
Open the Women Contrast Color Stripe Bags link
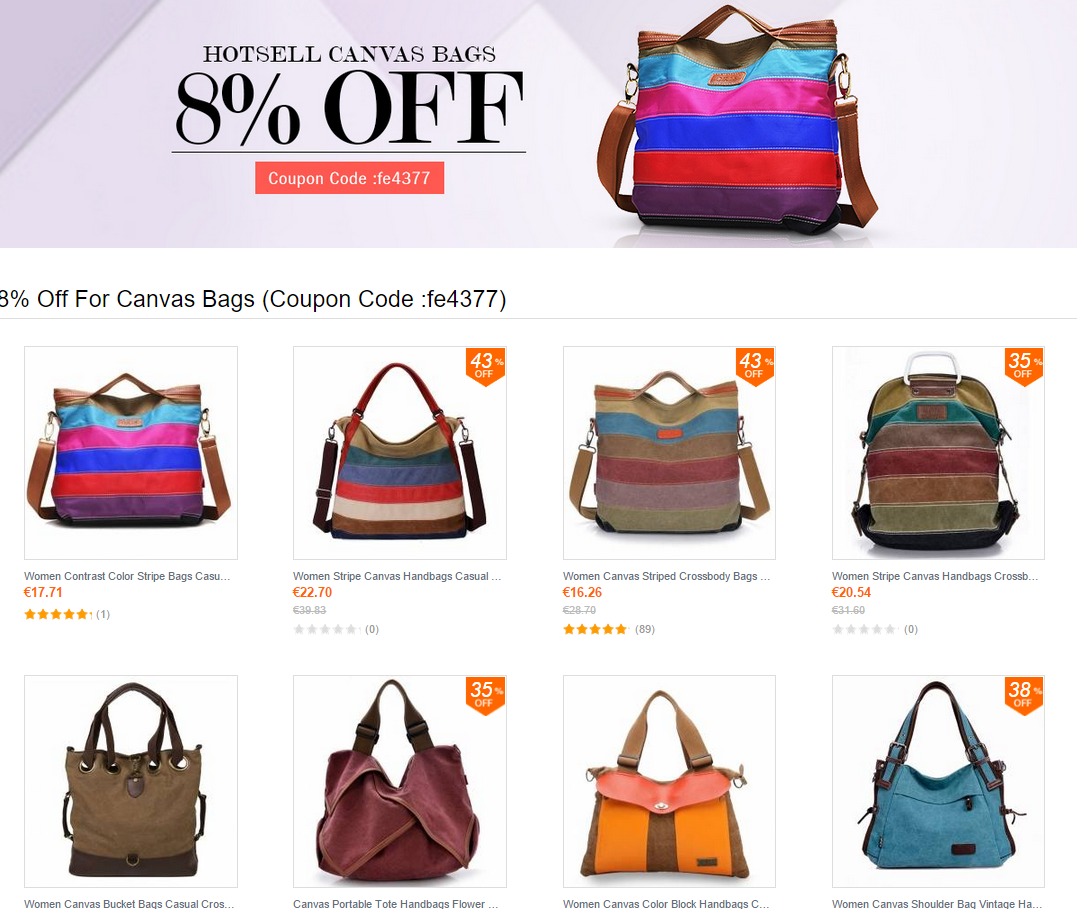(x=127, y=576)
